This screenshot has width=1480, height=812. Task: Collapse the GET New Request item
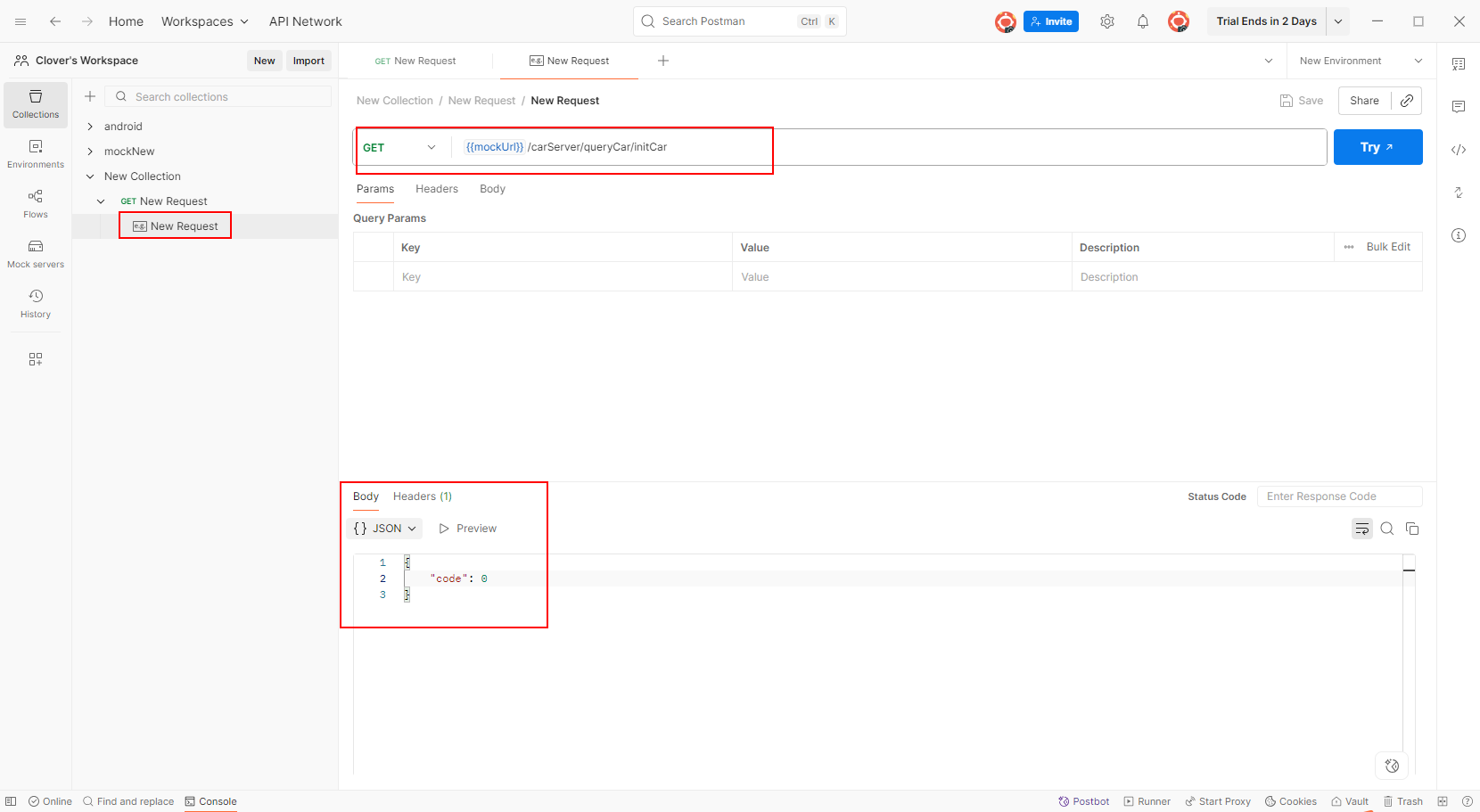(101, 201)
